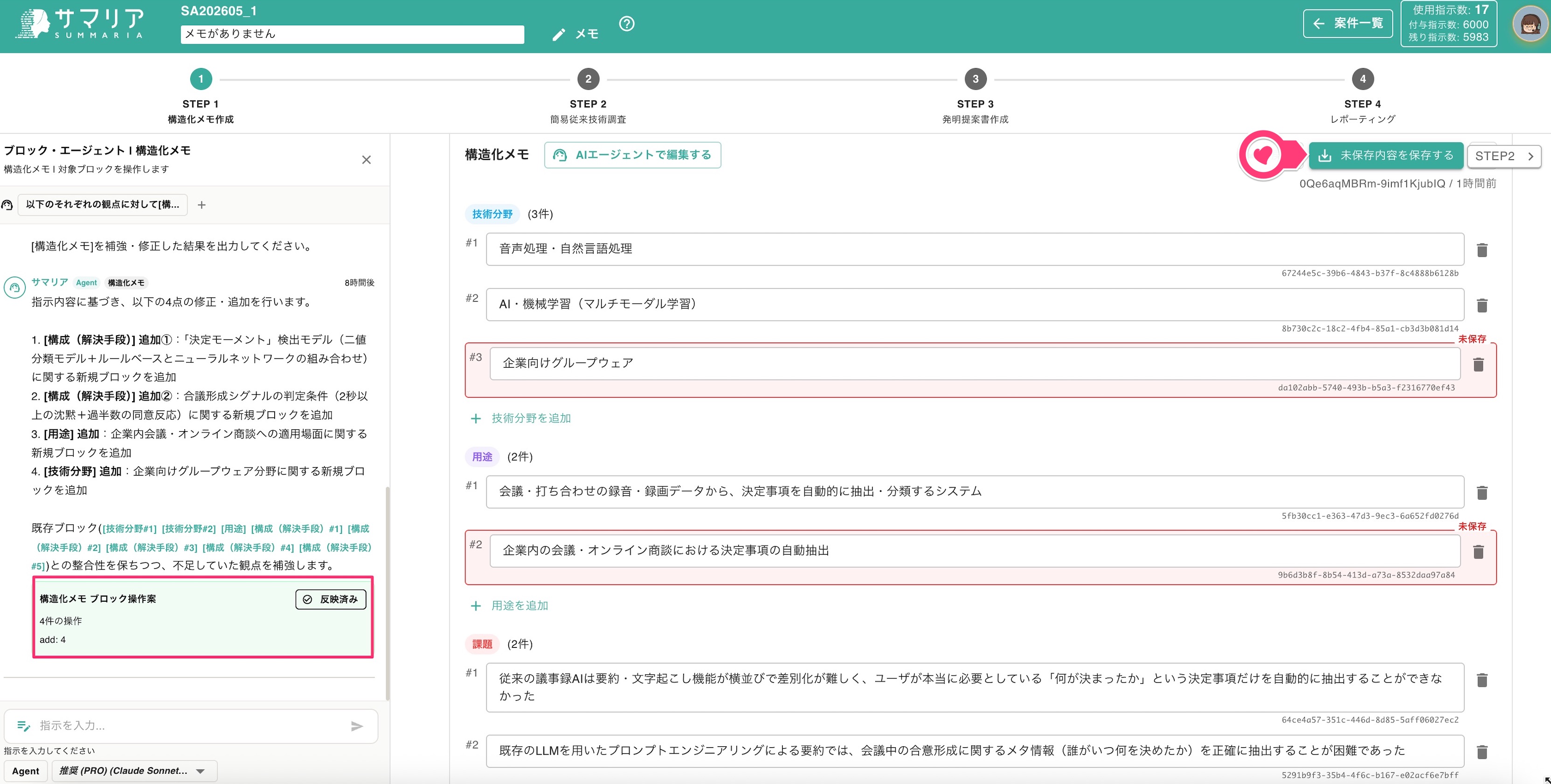Click the 反映済み button
The image size is (1551, 784).
331,599
